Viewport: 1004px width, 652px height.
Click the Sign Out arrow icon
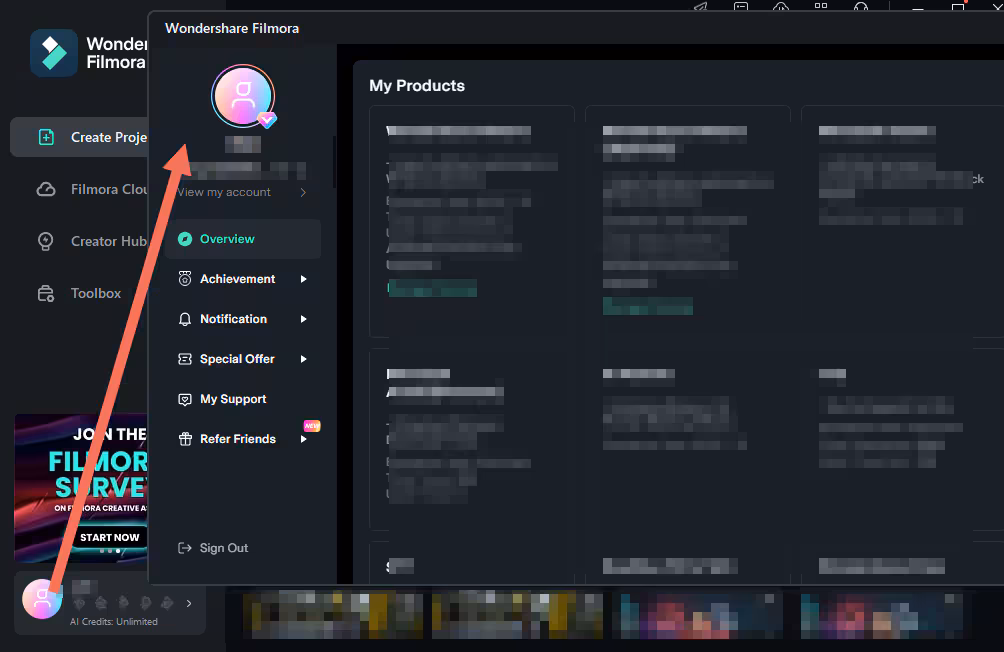pos(184,548)
